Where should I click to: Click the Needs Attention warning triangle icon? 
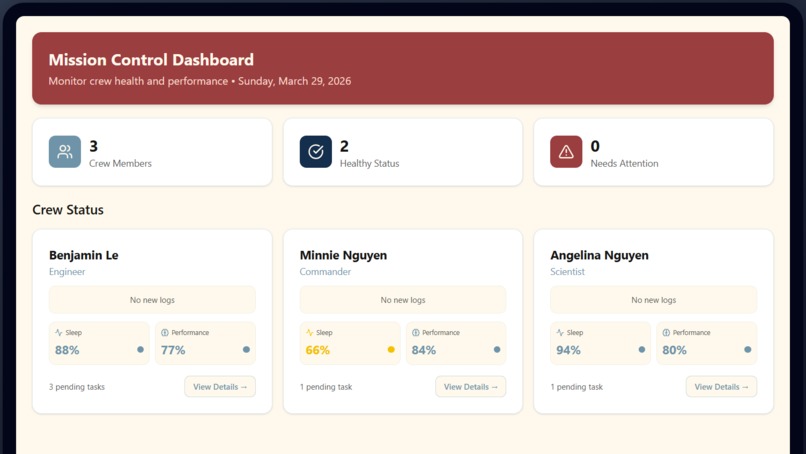point(566,152)
